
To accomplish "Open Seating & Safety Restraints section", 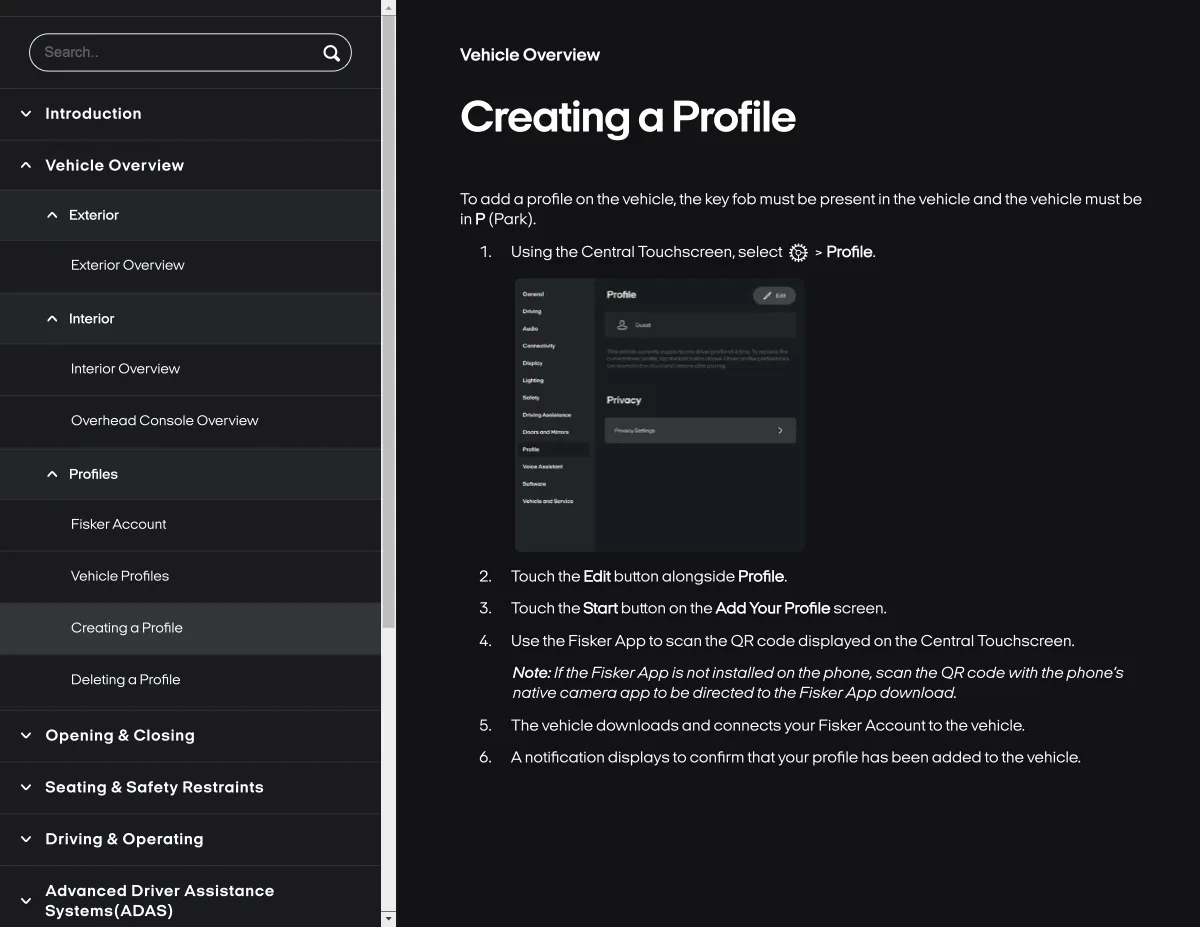I will point(154,787).
